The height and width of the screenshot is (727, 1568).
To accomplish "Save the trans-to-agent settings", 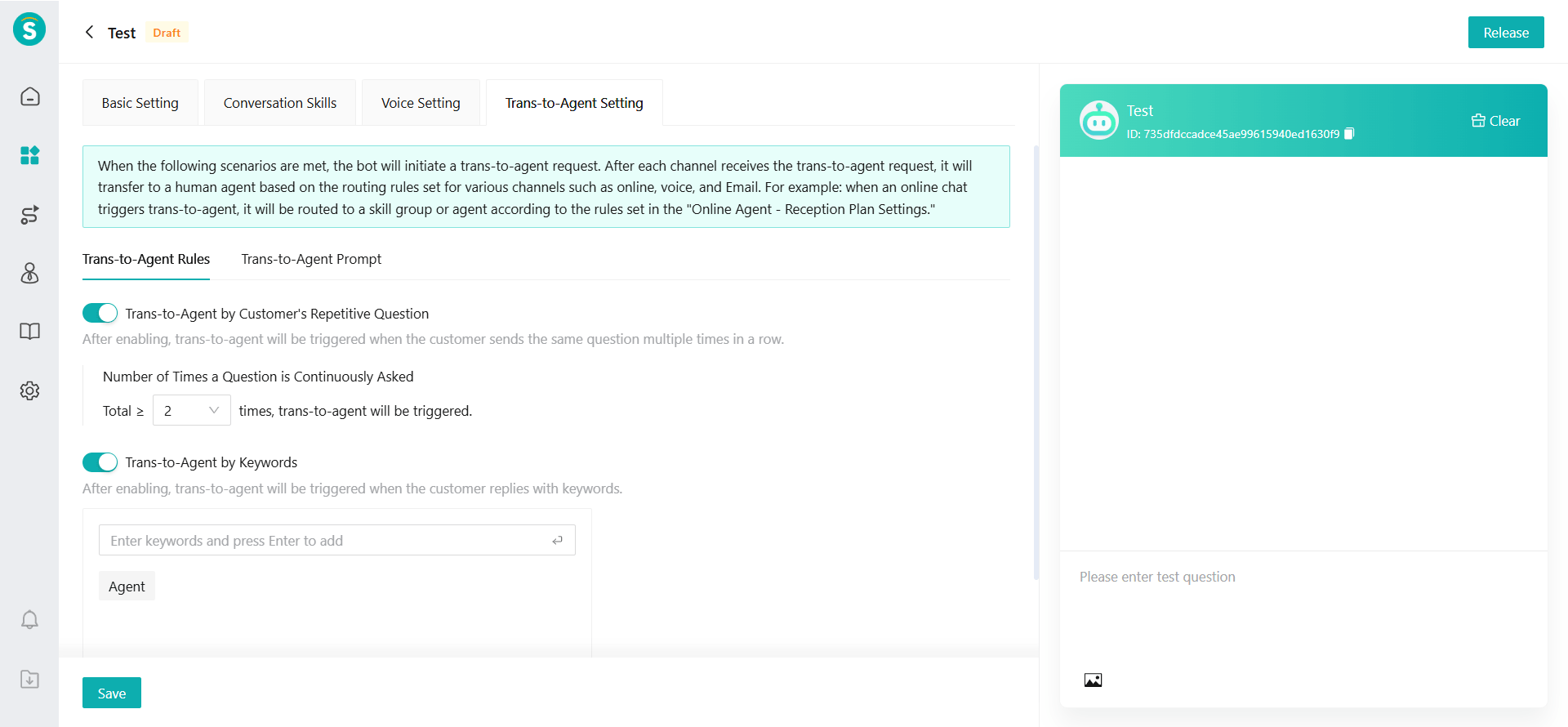I will click(x=112, y=693).
